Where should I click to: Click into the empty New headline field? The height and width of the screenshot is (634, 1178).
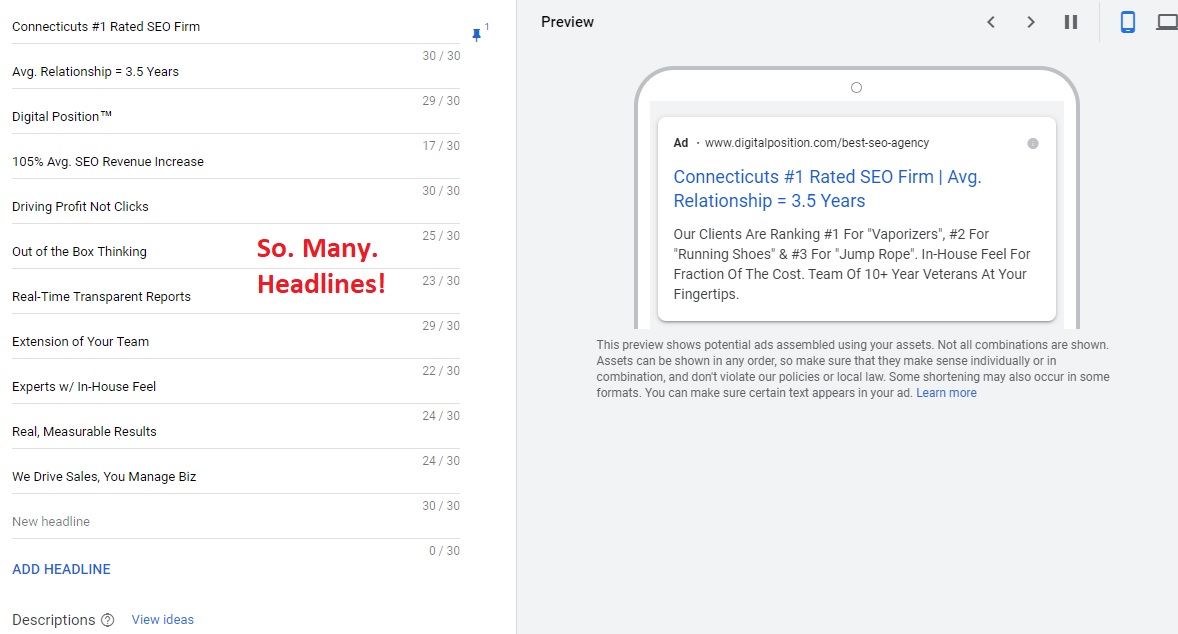[x=236, y=521]
